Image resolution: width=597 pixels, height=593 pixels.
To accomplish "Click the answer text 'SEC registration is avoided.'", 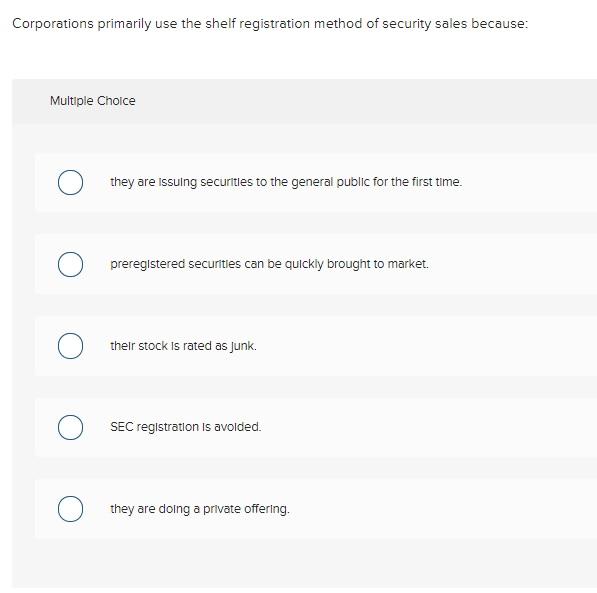I will tap(186, 427).
